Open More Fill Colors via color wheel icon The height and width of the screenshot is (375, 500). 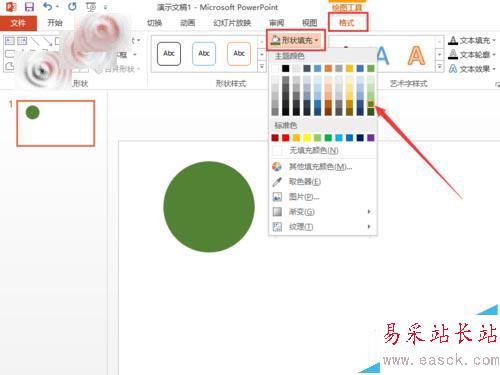coord(277,166)
